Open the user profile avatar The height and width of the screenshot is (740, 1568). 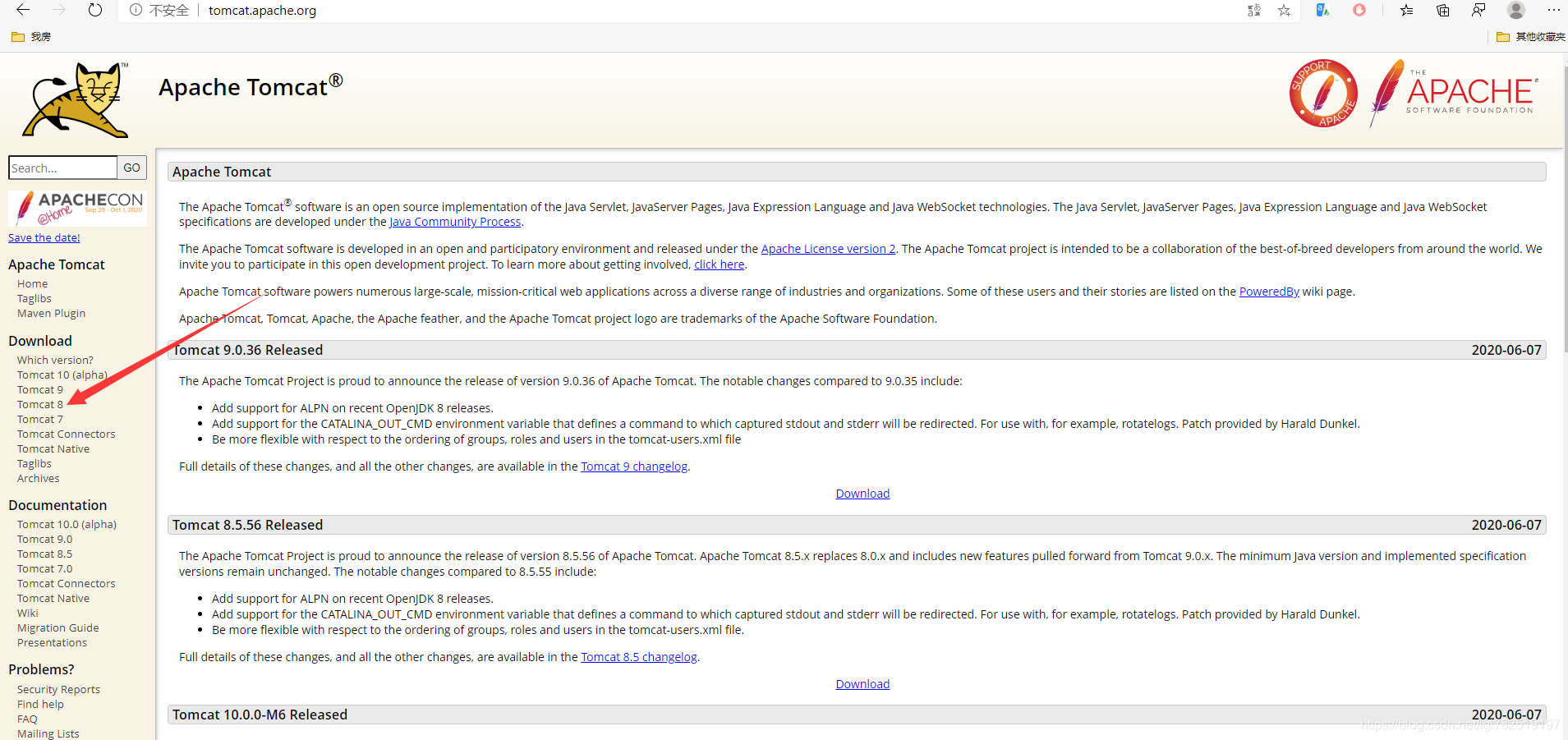pos(1516,10)
